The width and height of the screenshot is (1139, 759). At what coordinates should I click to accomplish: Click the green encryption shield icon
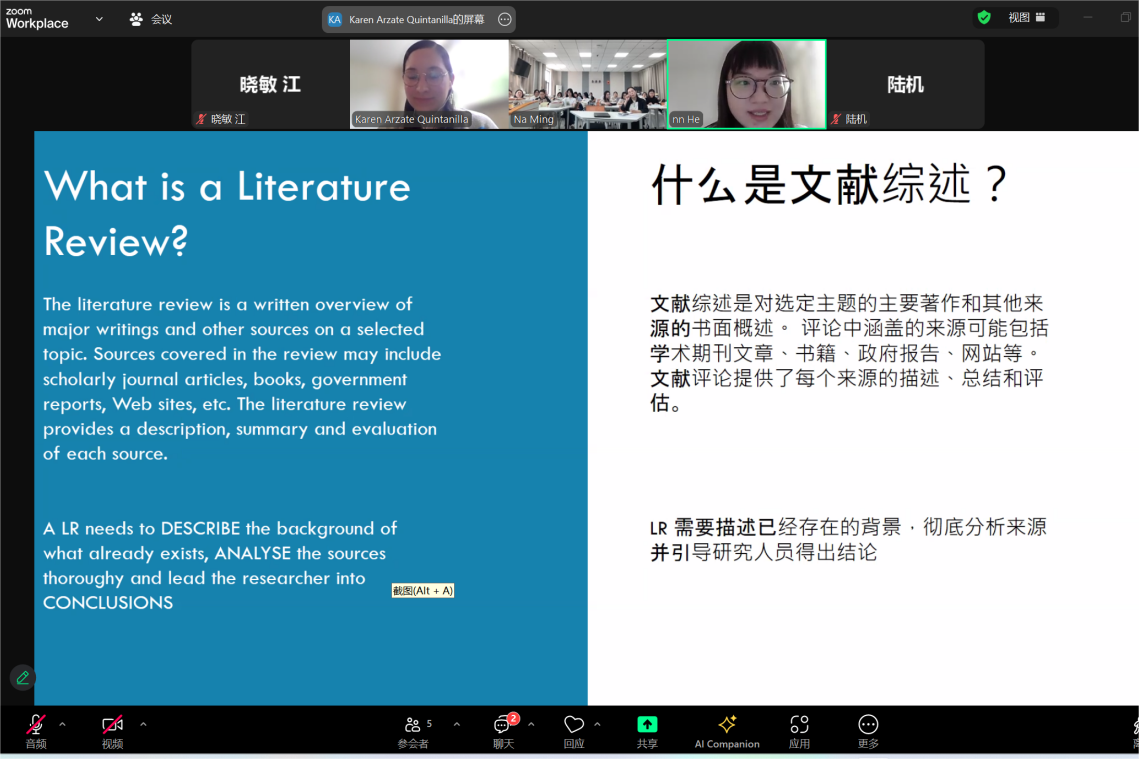[x=984, y=18]
